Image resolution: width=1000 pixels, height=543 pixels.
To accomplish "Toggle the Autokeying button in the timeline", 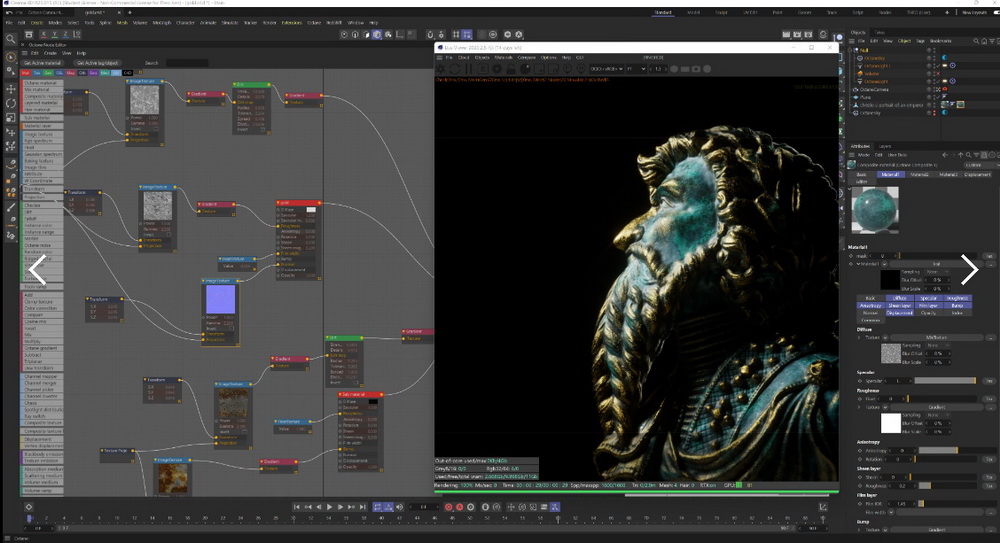I will coord(459,507).
